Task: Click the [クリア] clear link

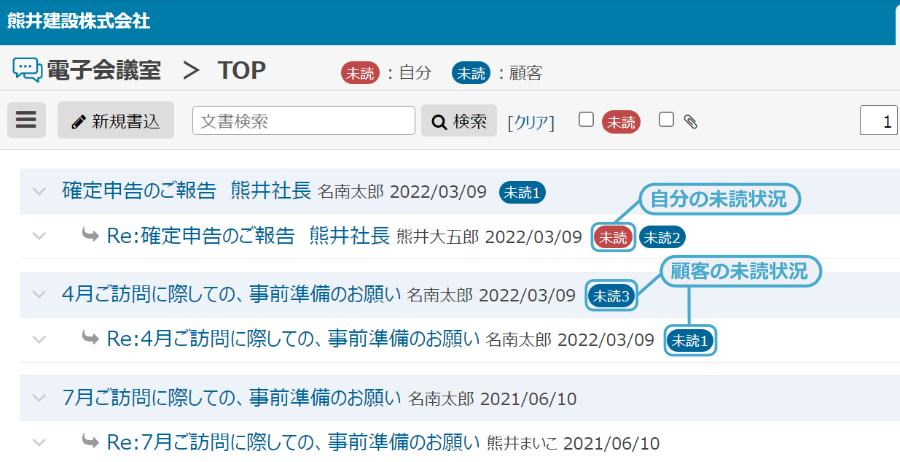Action: pos(531,121)
